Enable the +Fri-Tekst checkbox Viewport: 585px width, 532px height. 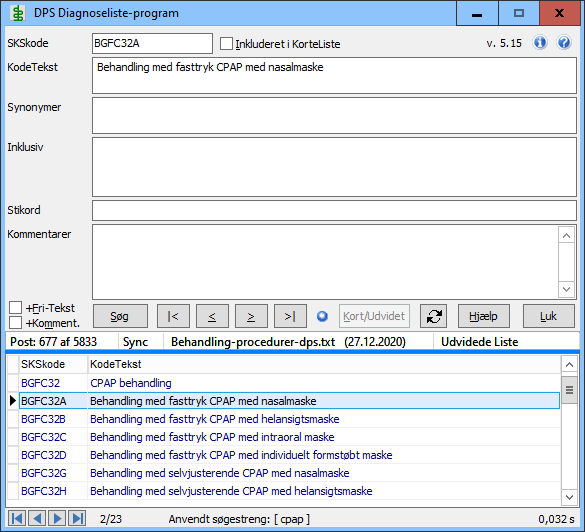(x=15, y=308)
